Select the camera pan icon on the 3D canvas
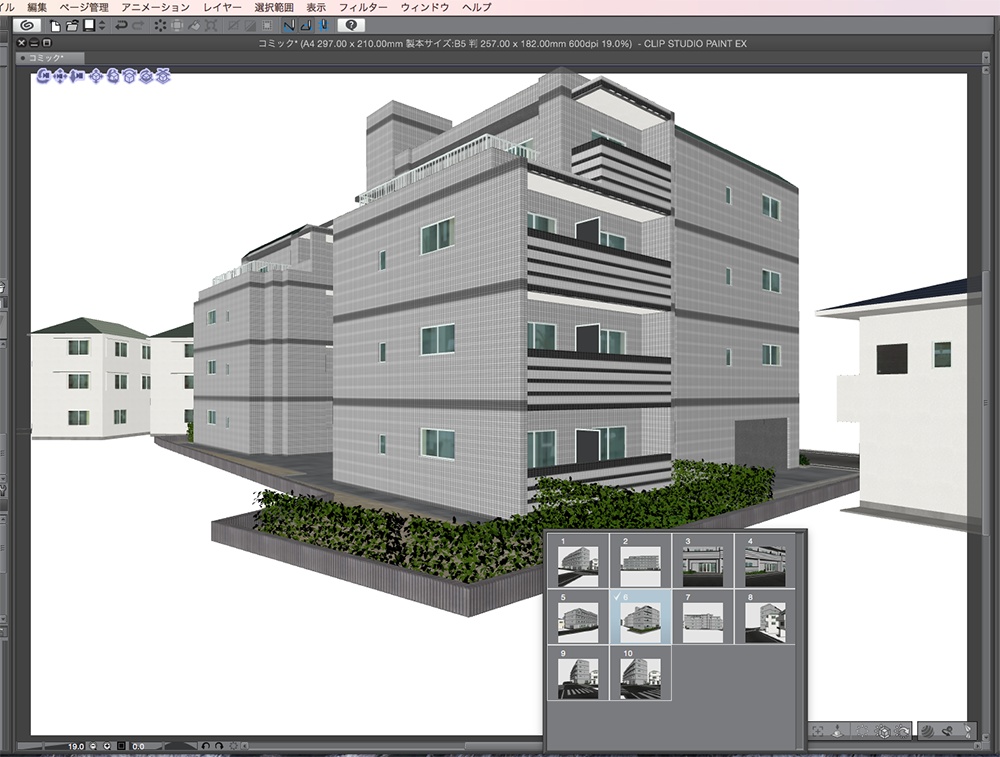Screen dimensions: 1000x757 [60, 77]
